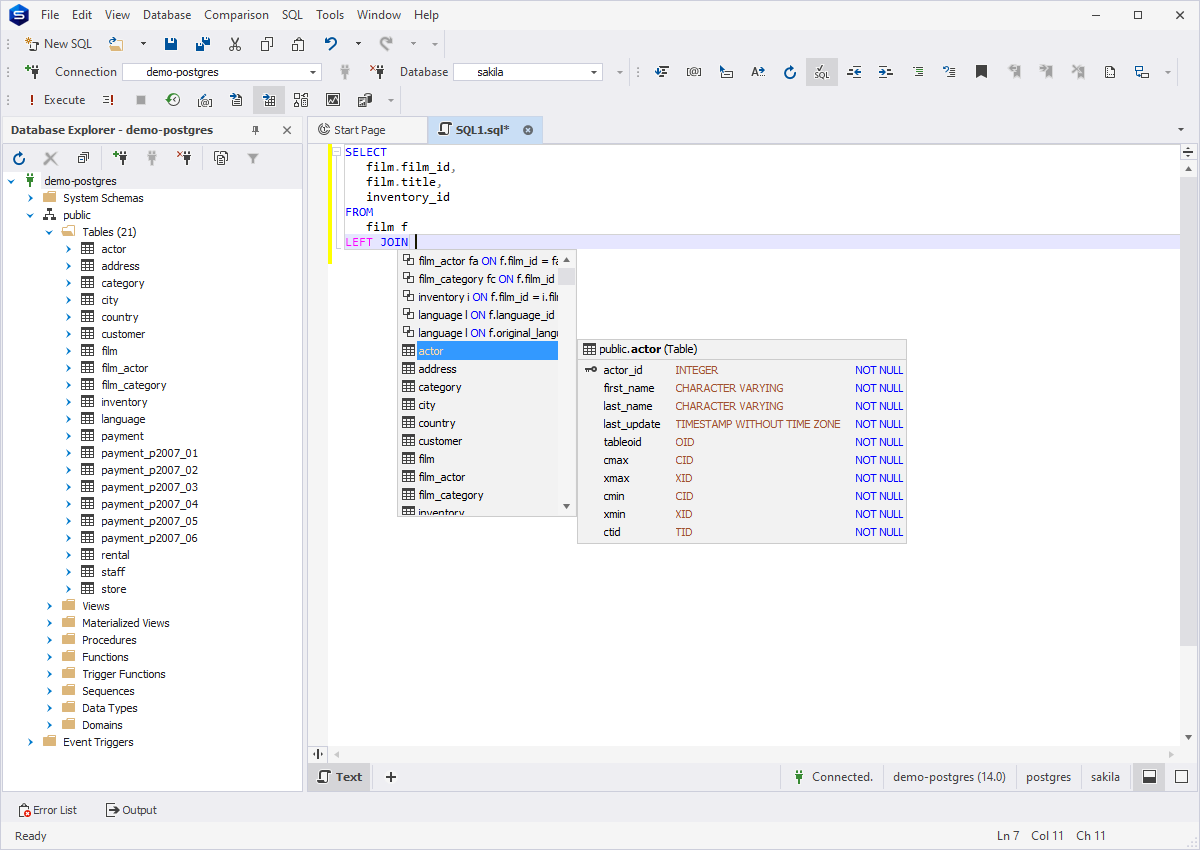Click the add new view plus icon
This screenshot has height=850, width=1200.
pos(391,777)
